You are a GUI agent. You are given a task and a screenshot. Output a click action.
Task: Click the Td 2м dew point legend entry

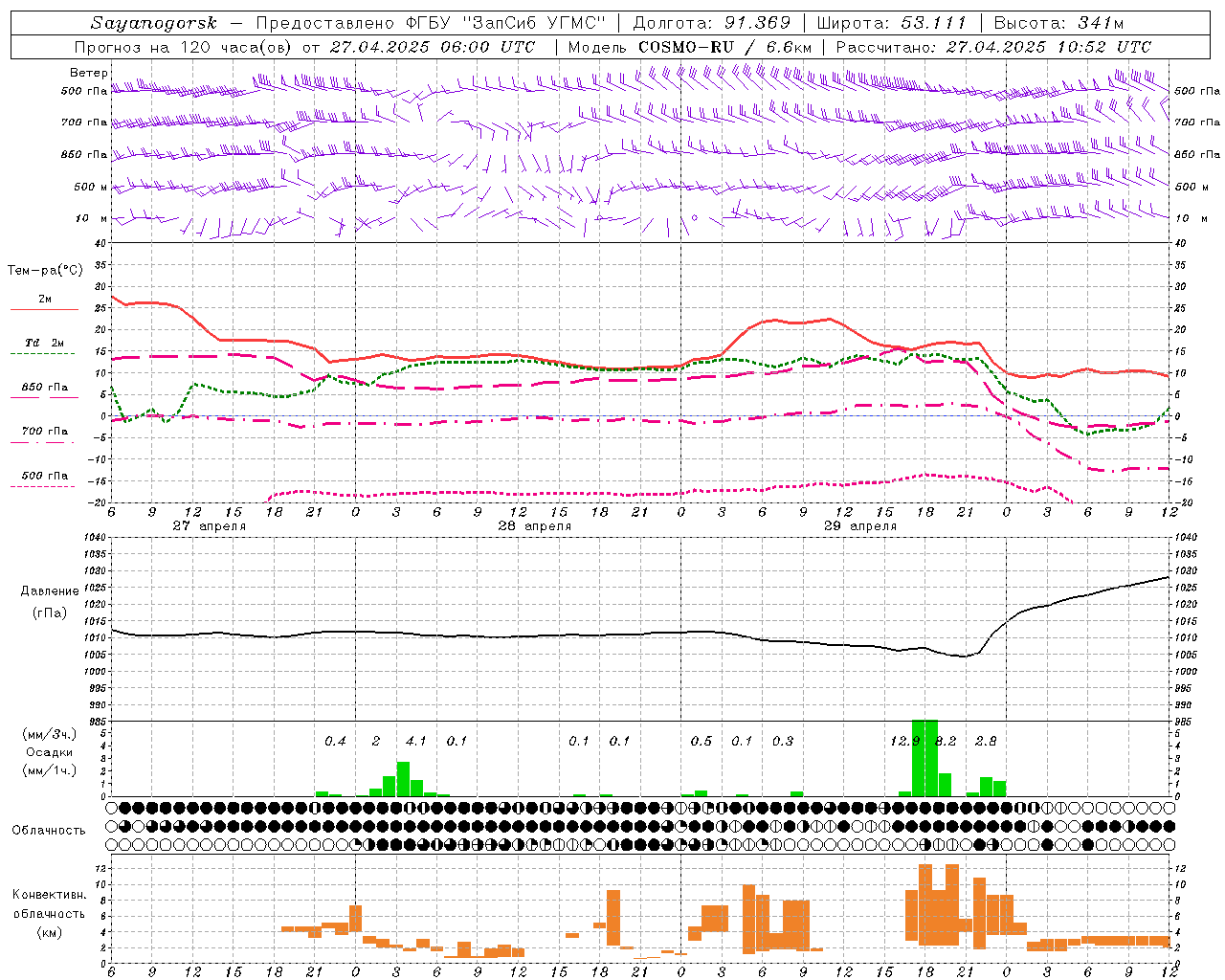pos(45,343)
